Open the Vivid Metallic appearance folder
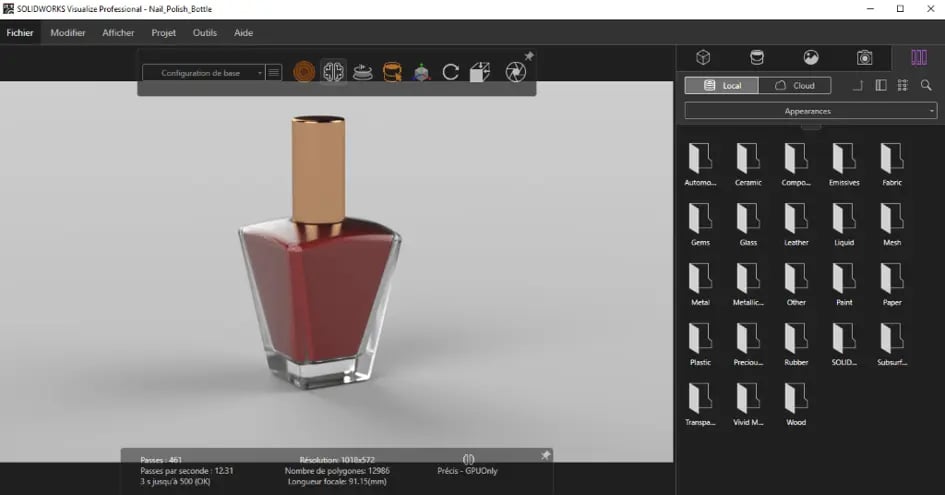Viewport: 945px width, 495px height. click(748, 404)
